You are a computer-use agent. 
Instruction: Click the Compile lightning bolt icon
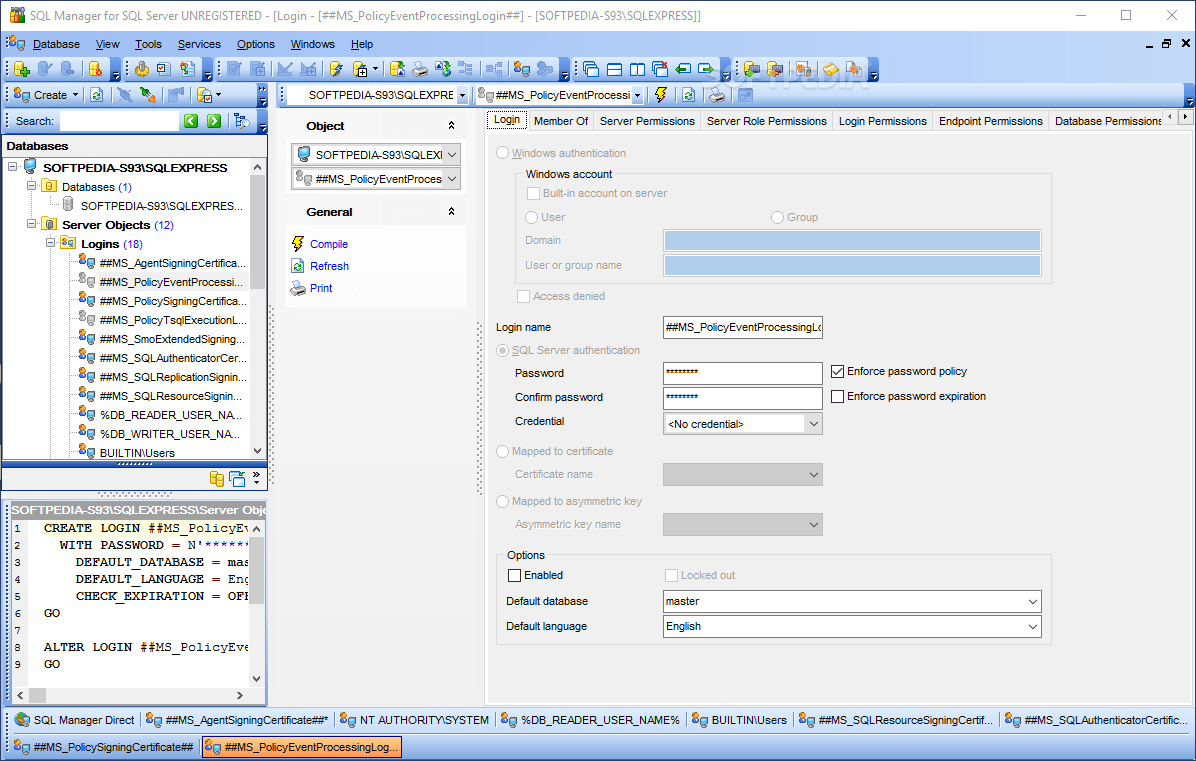pyautogui.click(x=297, y=243)
